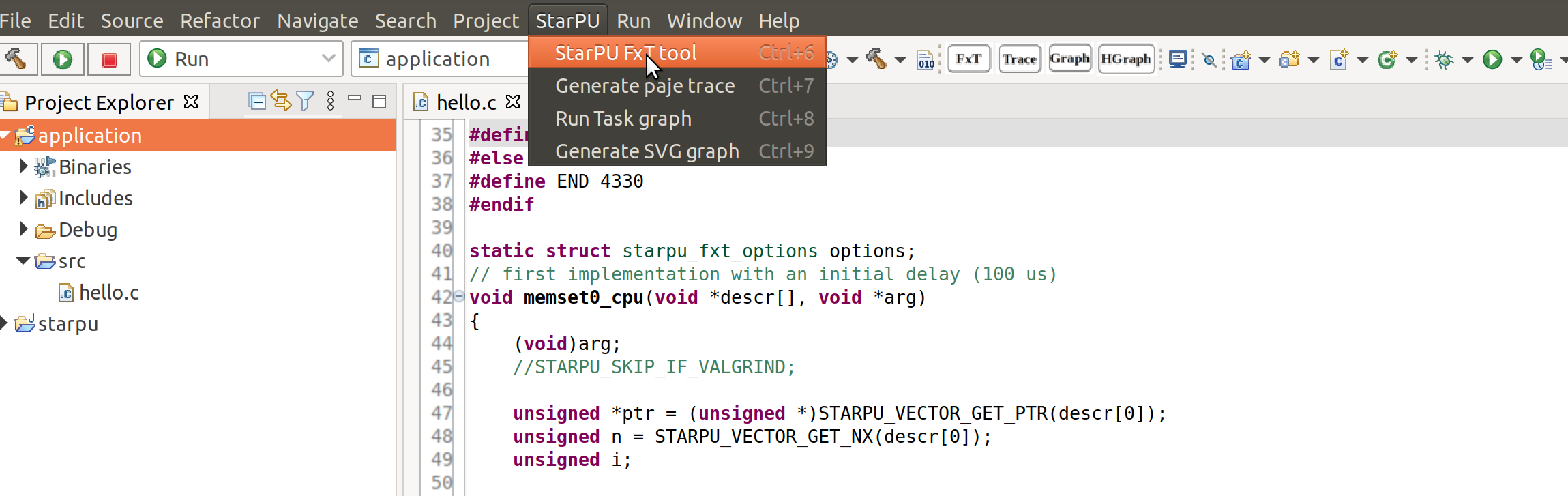
Task: Click the binary 010 file icon
Action: click(x=926, y=60)
